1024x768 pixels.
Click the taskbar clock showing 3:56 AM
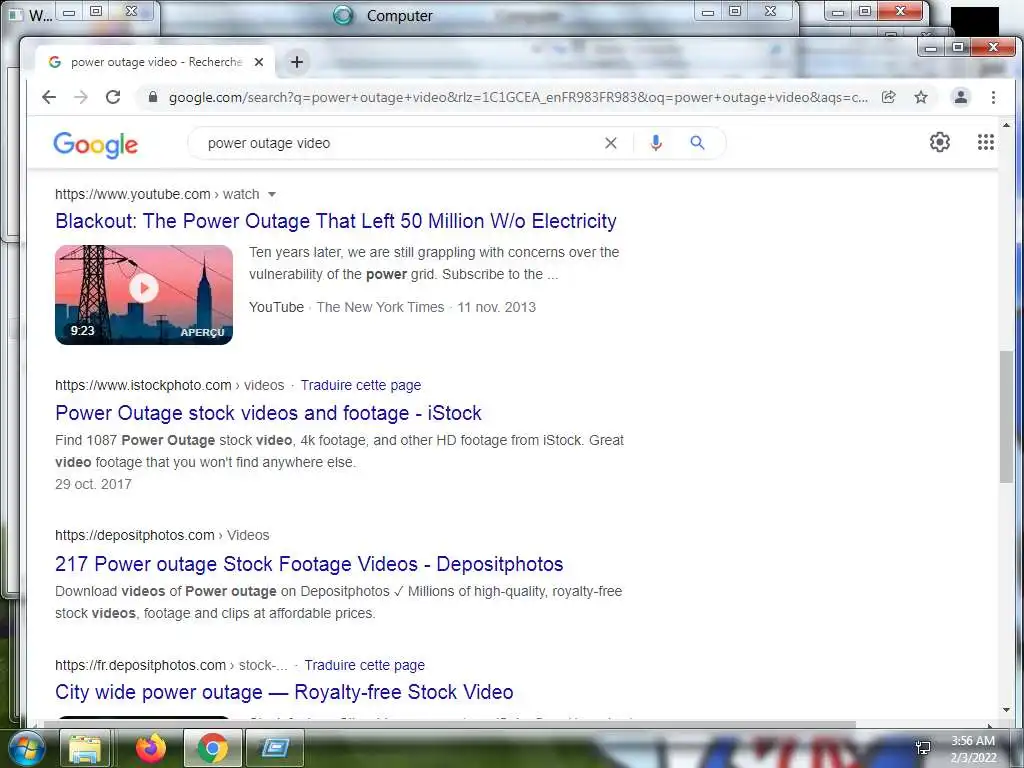point(972,749)
